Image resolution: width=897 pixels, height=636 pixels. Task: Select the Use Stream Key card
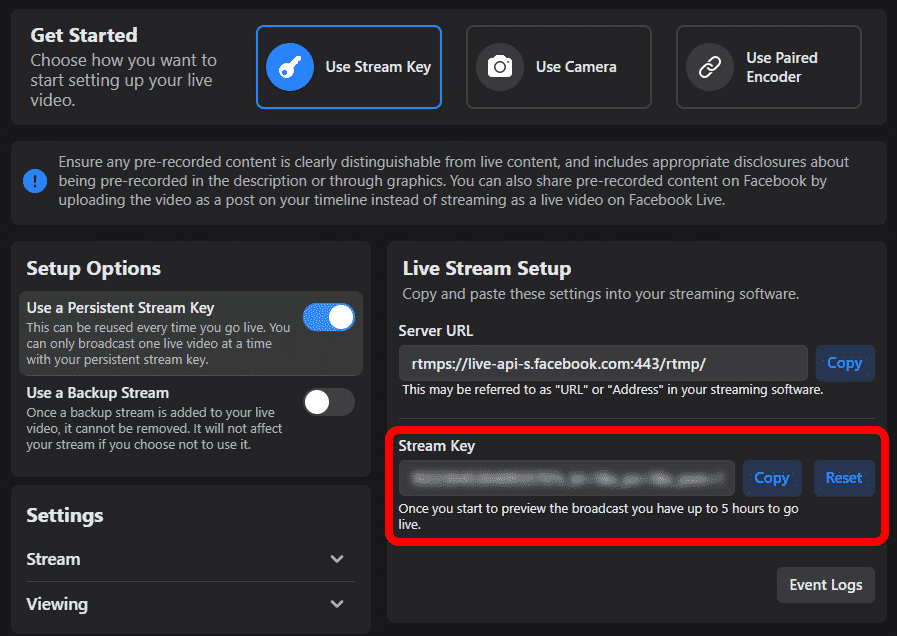pos(348,67)
